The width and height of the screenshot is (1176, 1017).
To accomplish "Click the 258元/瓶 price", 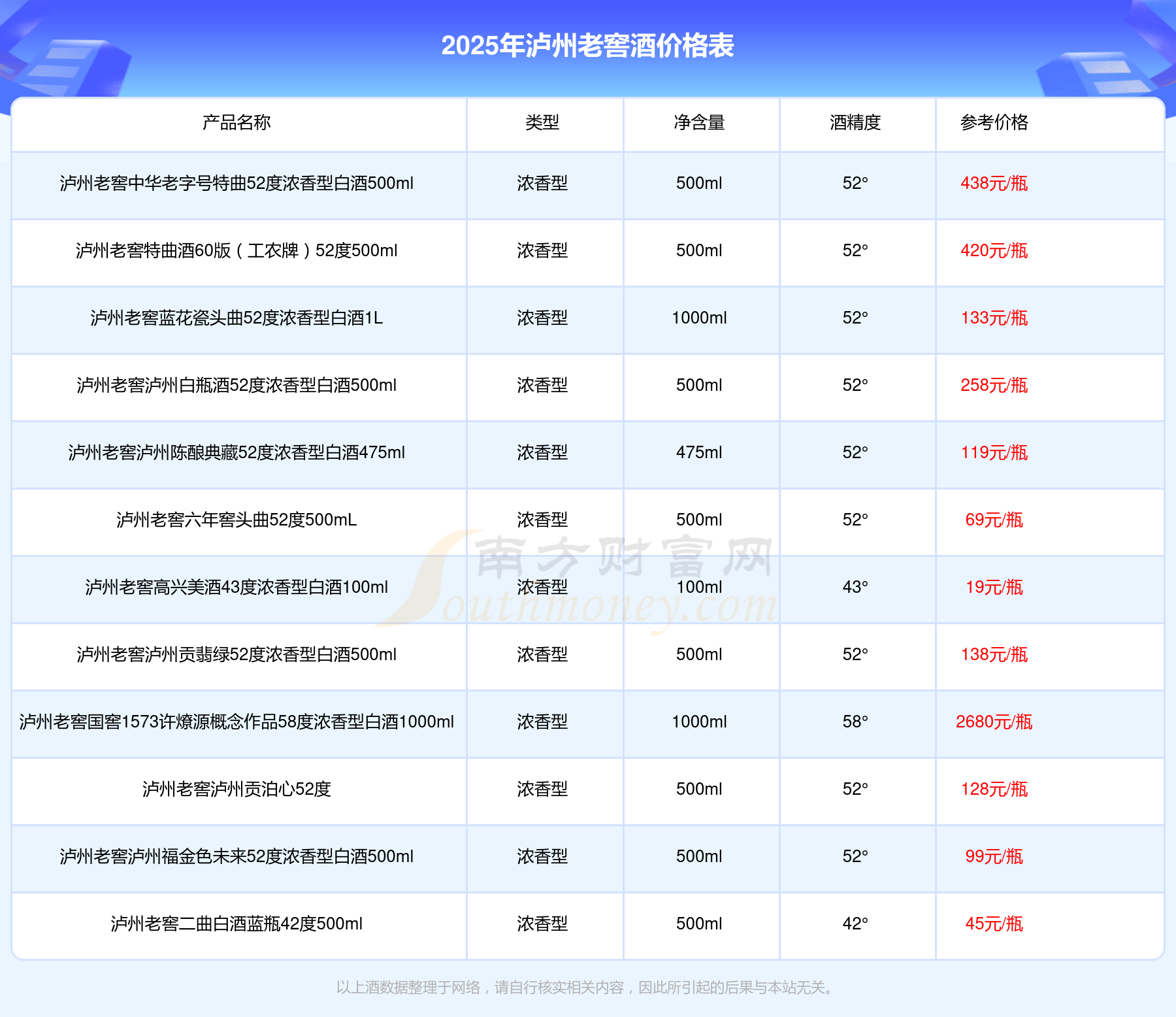I will [x=994, y=385].
